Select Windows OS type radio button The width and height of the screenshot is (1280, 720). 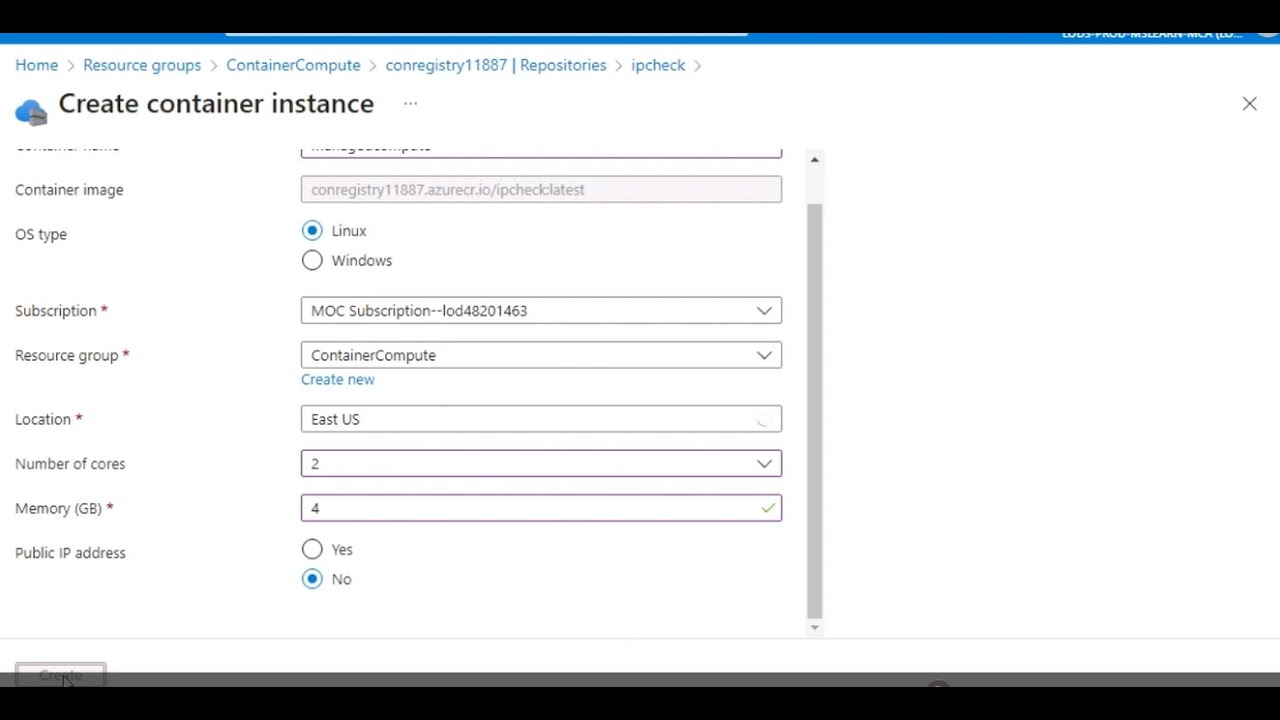click(312, 261)
